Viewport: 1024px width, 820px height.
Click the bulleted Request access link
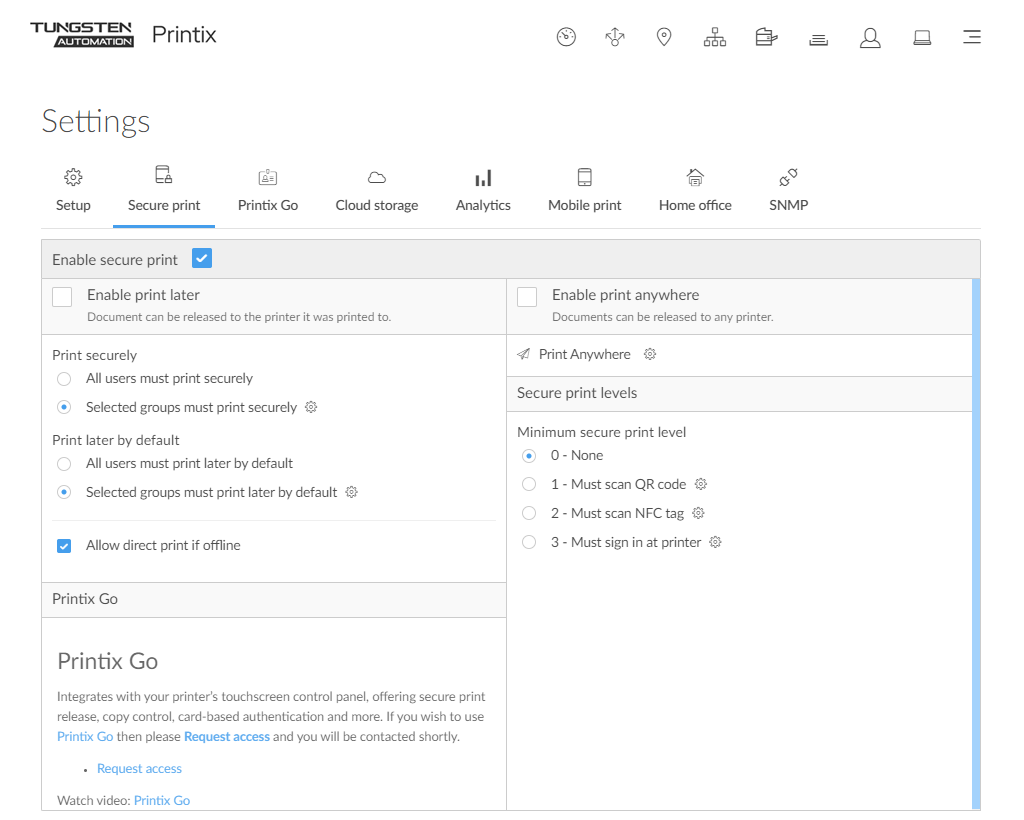(x=139, y=769)
